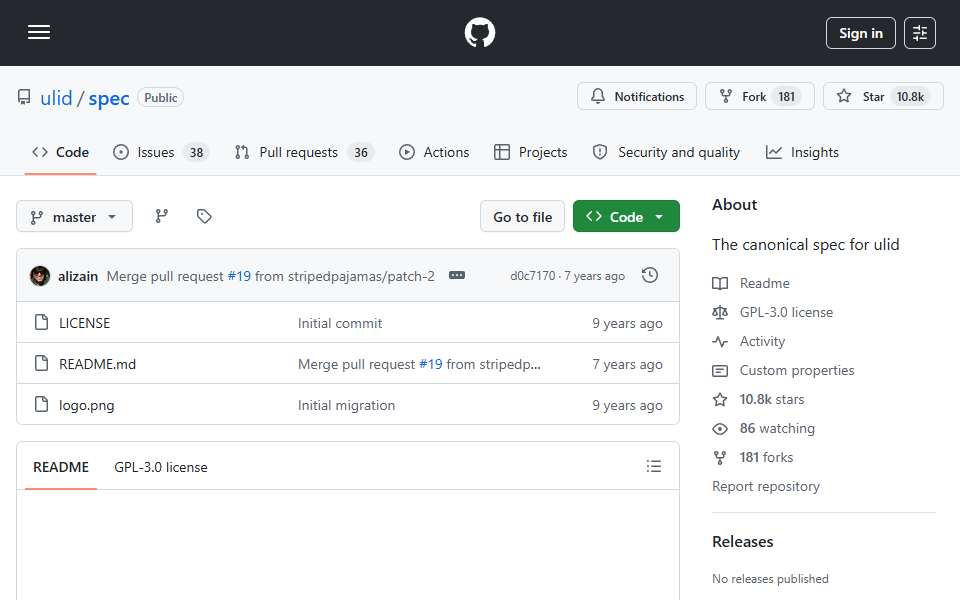This screenshot has height=600, width=960.
Task: Open the Insights tab
Action: 802,152
